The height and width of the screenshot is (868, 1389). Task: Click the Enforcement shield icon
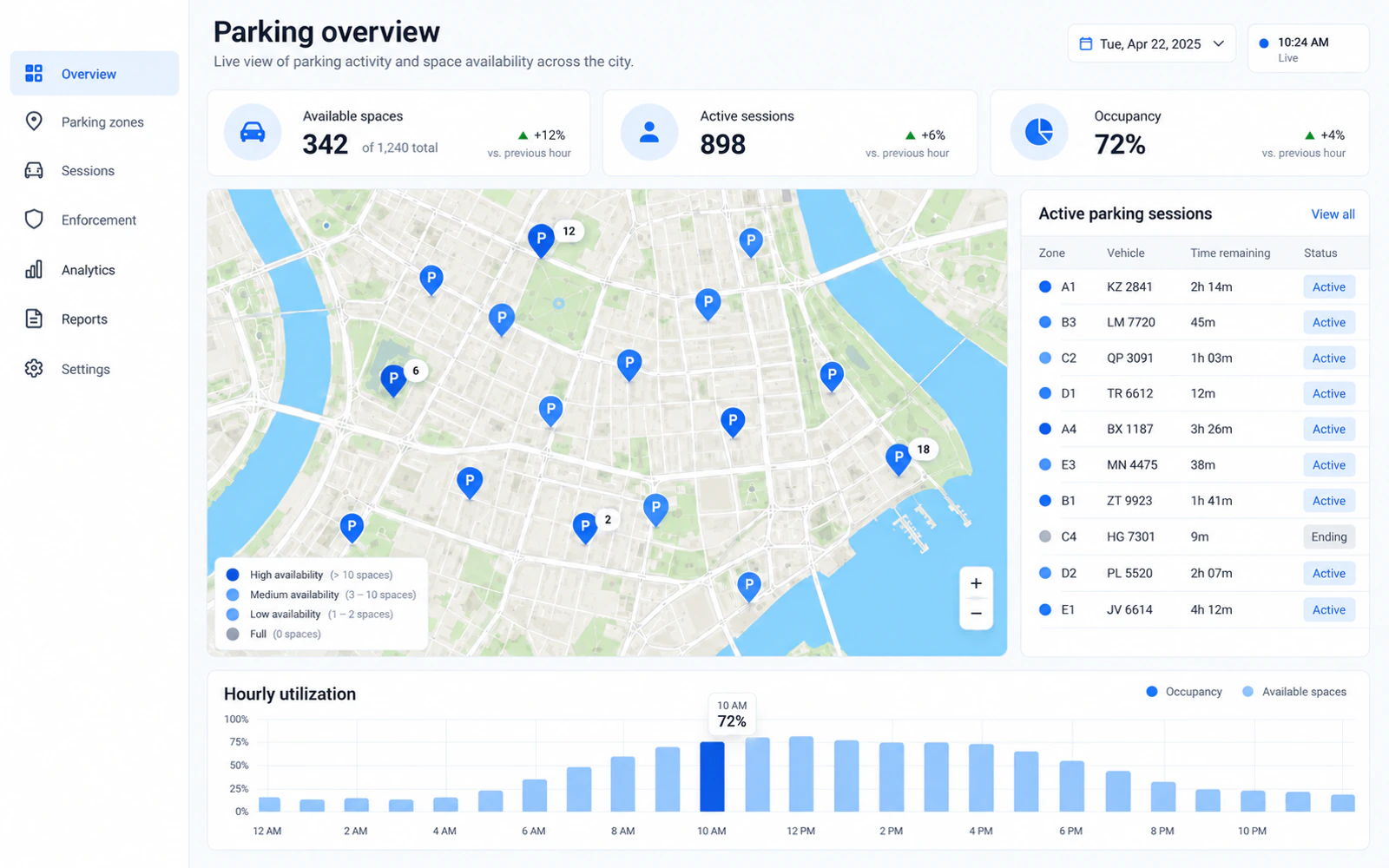[x=34, y=220]
